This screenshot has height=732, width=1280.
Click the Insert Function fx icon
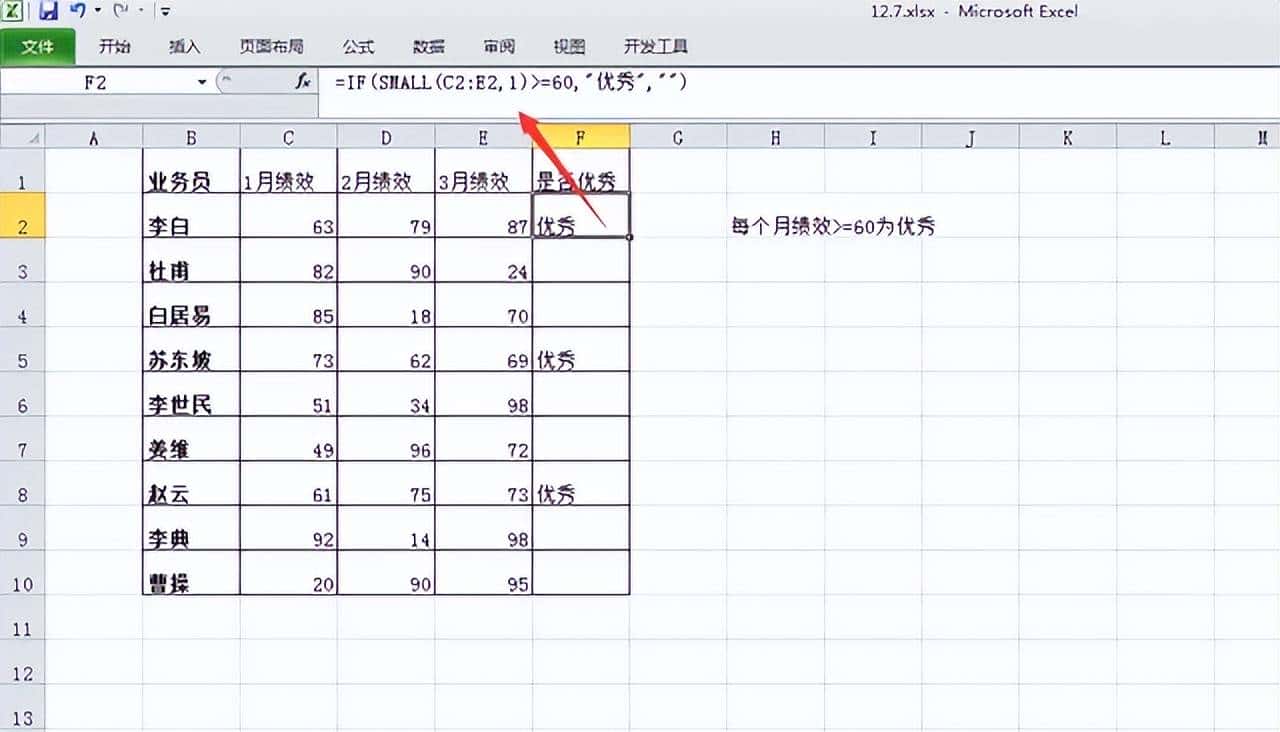pos(302,82)
